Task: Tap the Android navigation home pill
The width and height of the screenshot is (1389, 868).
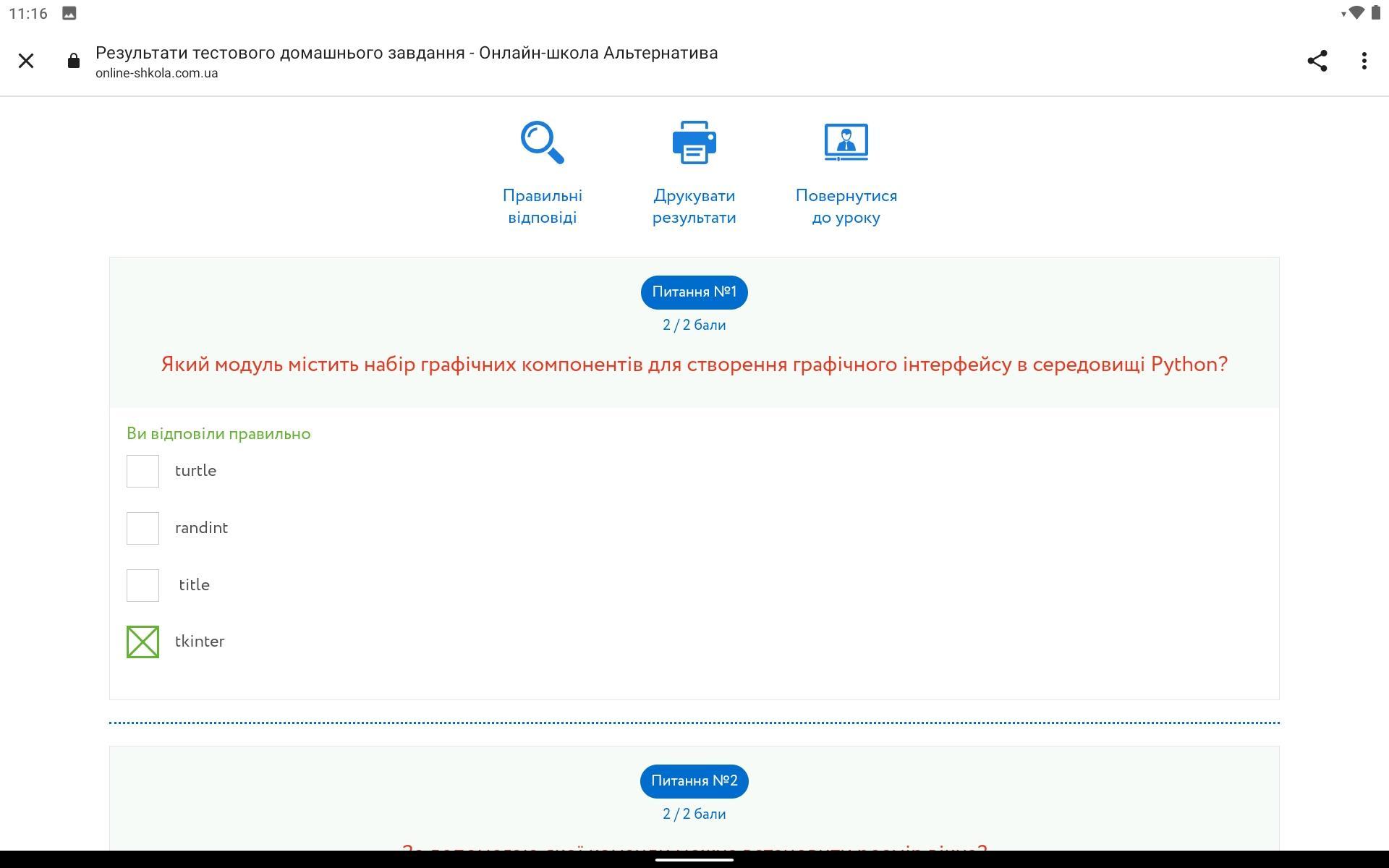Action: 694,860
